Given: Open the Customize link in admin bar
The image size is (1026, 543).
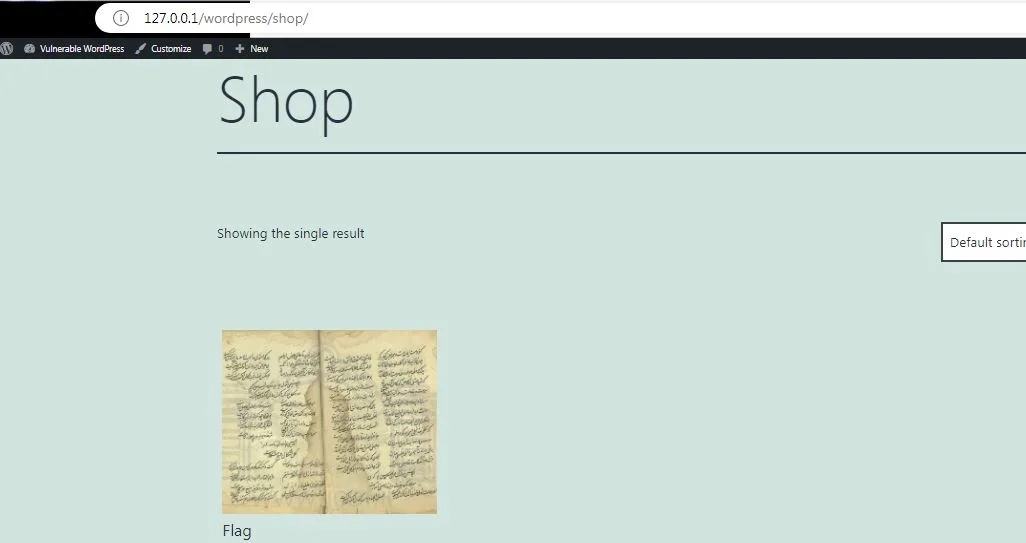Looking at the screenshot, I should coord(170,48).
